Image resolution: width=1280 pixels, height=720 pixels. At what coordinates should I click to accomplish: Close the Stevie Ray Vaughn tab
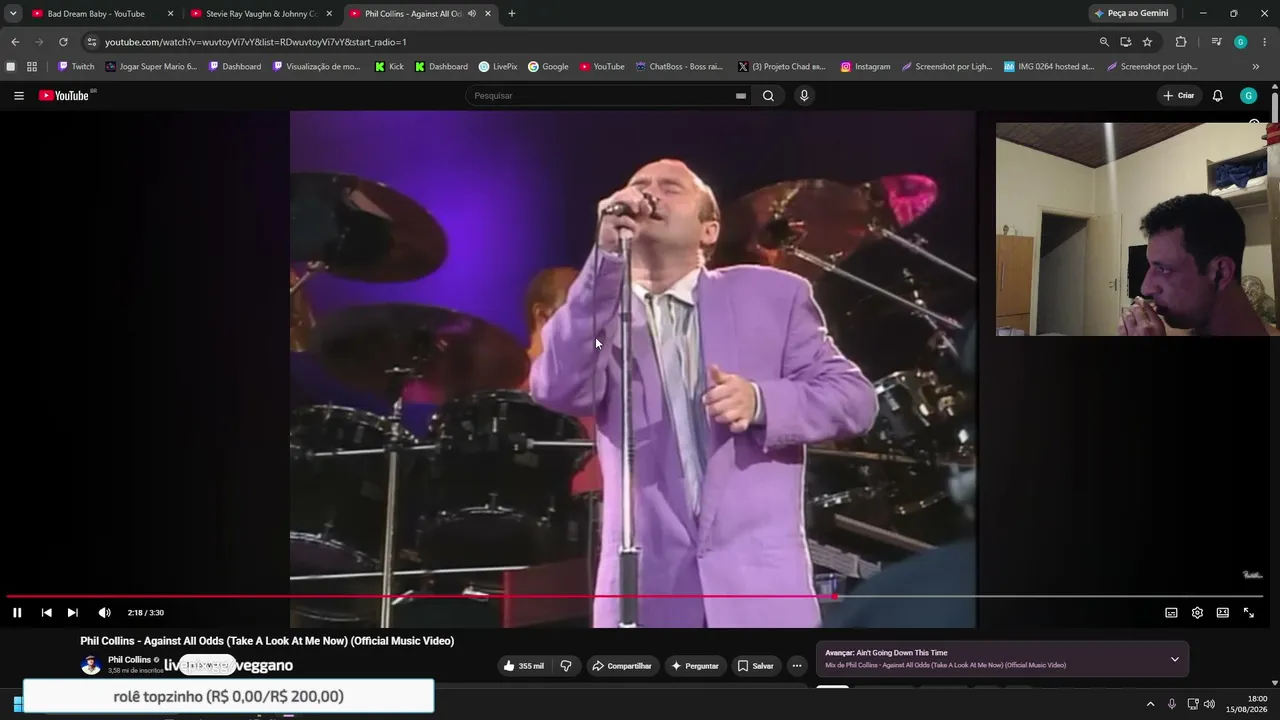(329, 14)
